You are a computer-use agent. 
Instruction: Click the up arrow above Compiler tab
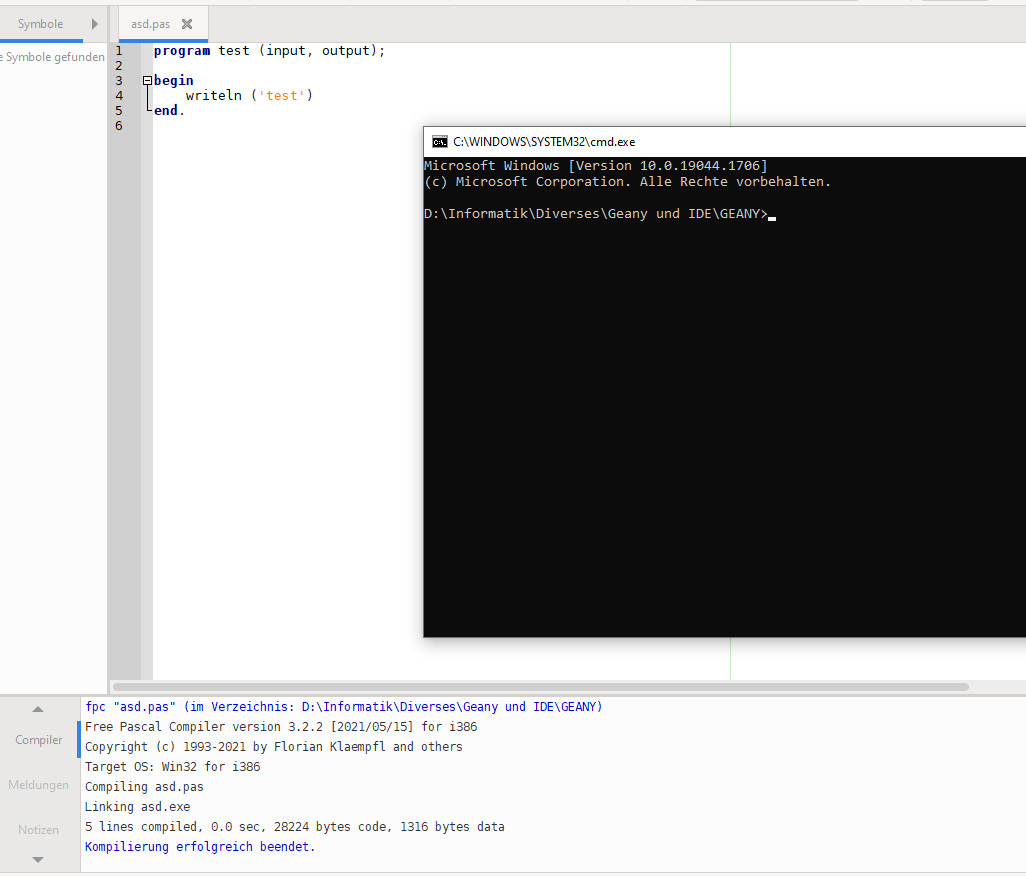click(38, 709)
